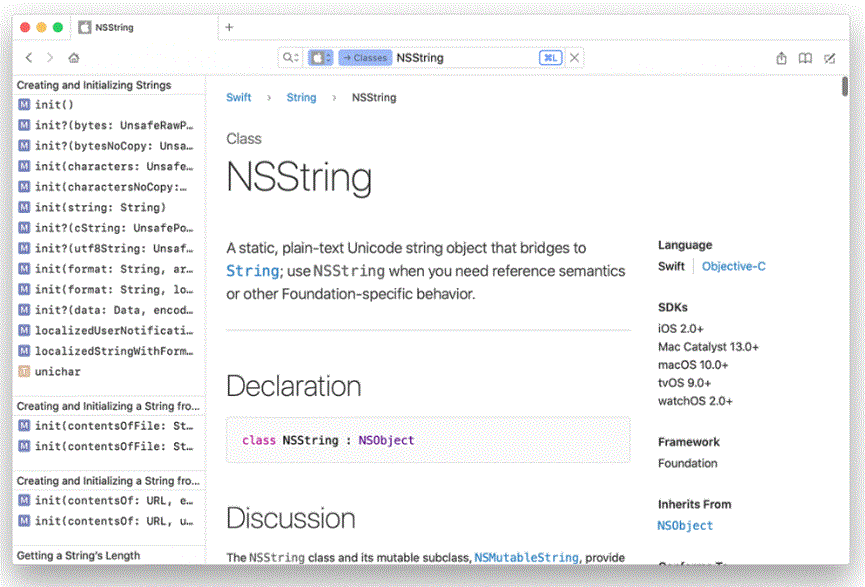Click the Classes search filter token
This screenshot has width=865, height=587.
pyautogui.click(x=365, y=57)
